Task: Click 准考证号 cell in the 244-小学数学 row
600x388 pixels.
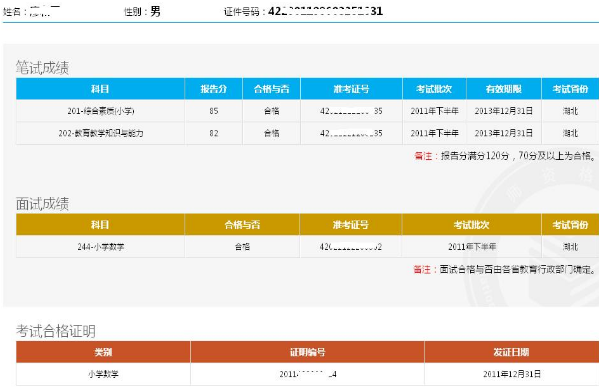Action: pos(351,247)
